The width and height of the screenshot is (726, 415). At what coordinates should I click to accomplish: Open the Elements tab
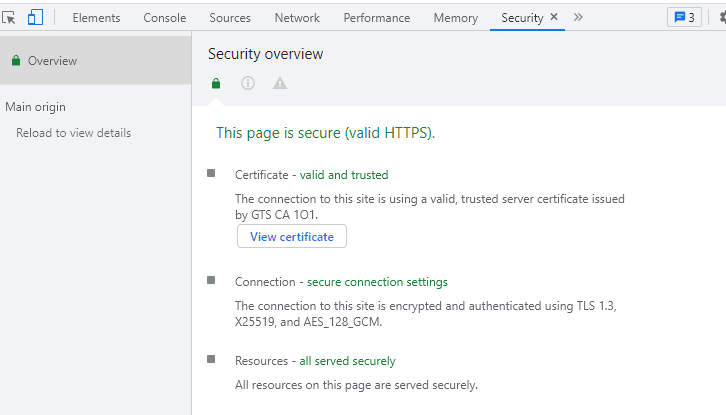(x=96, y=18)
